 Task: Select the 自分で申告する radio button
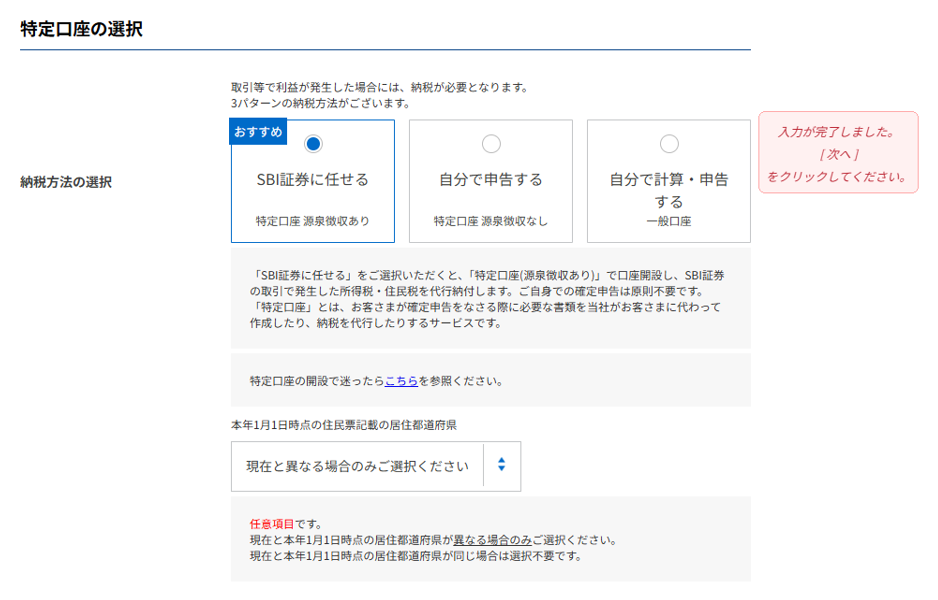(491, 144)
